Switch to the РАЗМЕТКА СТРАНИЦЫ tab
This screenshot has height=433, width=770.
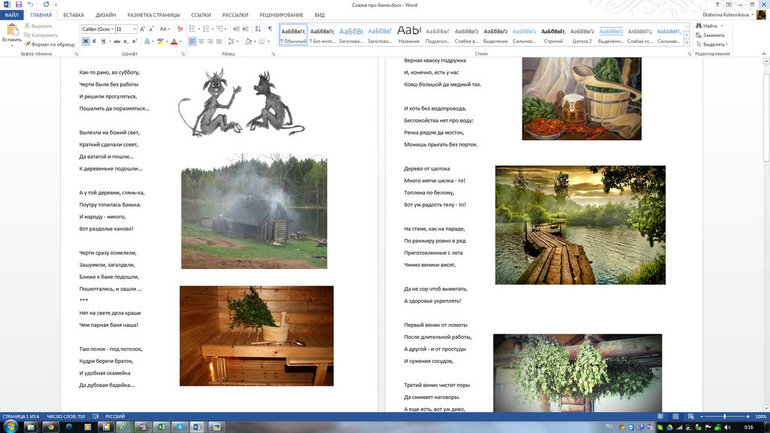coord(154,16)
